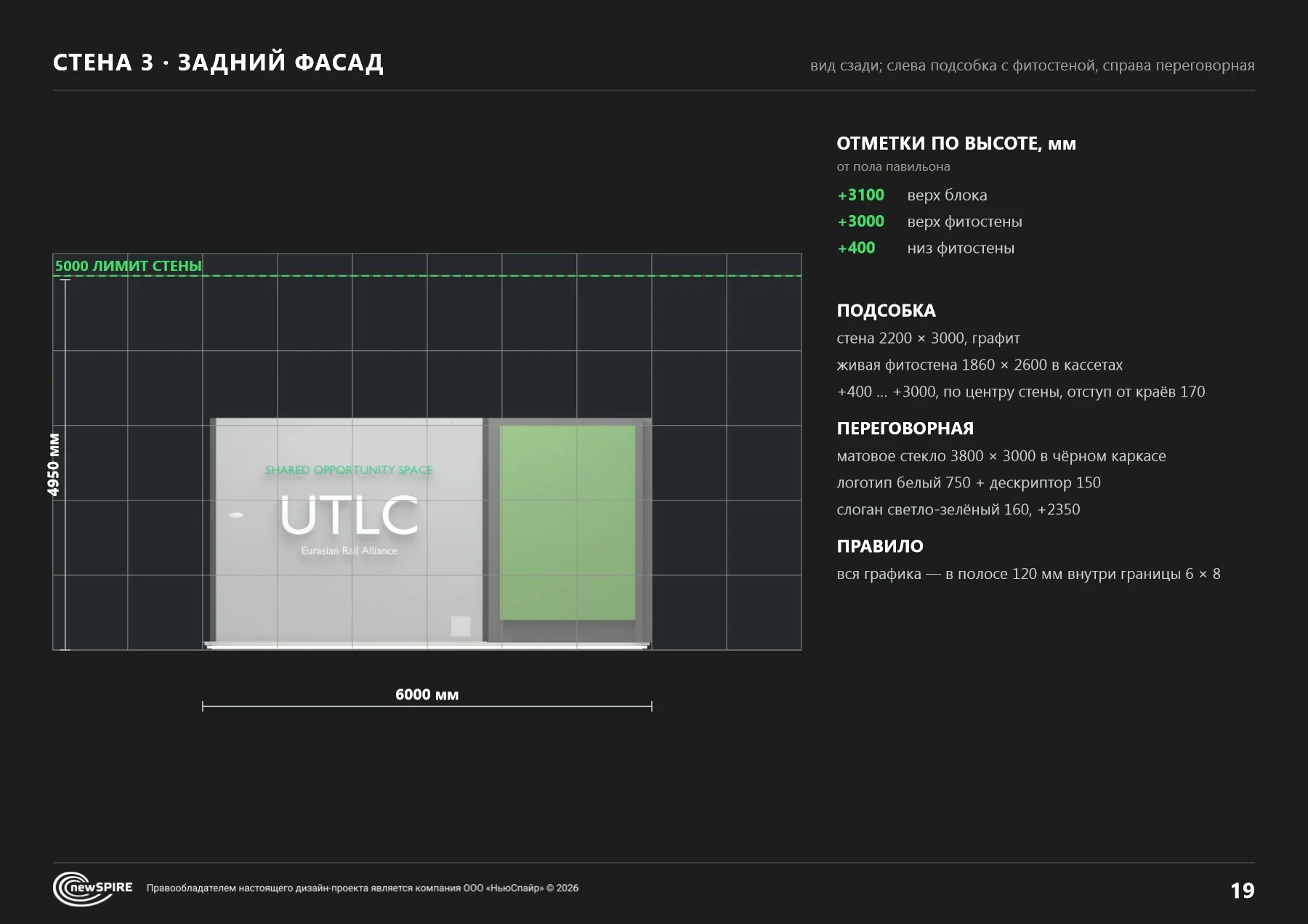Click the rule text 'вся графика — в полосе 120 мм'
Image resolution: width=1308 pixels, height=924 pixels.
pos(1028,574)
